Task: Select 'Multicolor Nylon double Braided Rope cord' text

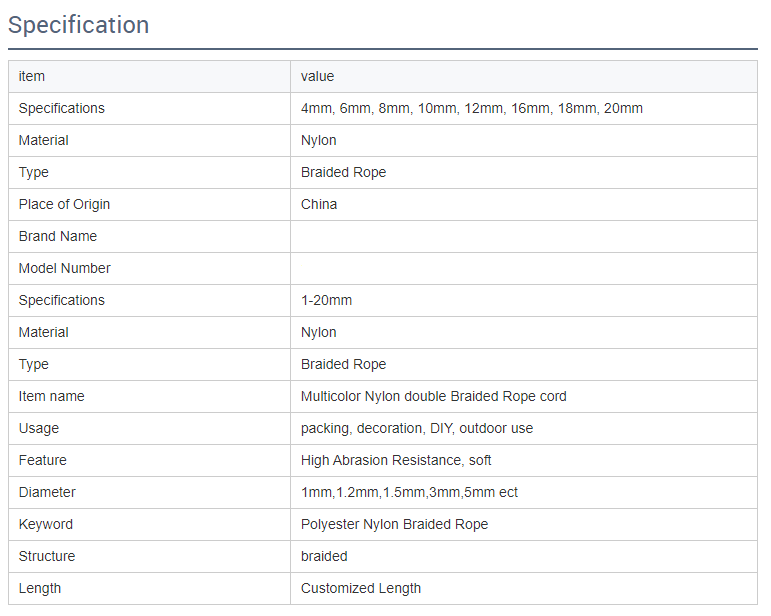Action: click(x=433, y=396)
